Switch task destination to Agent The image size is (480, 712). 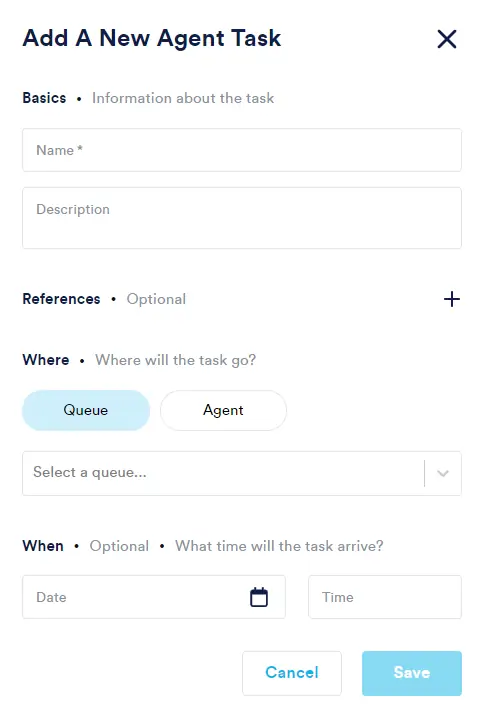(223, 410)
